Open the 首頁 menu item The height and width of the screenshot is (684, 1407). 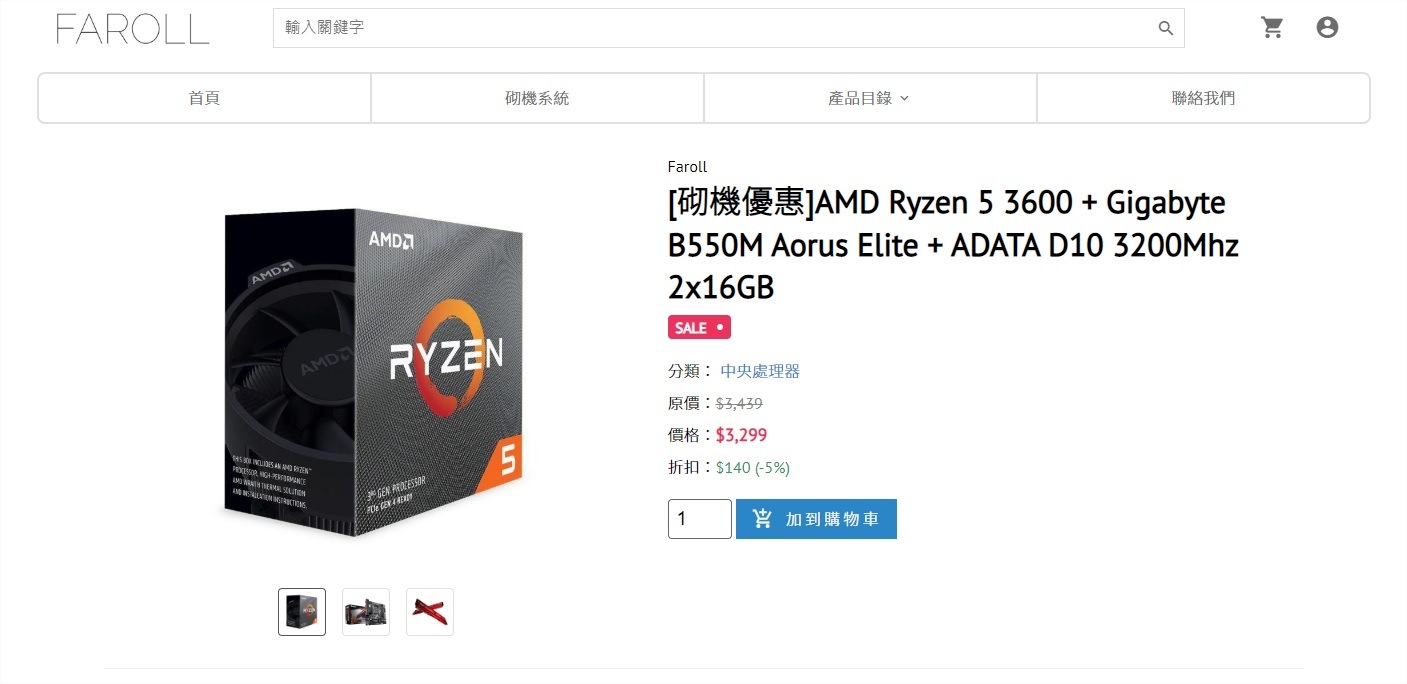204,98
